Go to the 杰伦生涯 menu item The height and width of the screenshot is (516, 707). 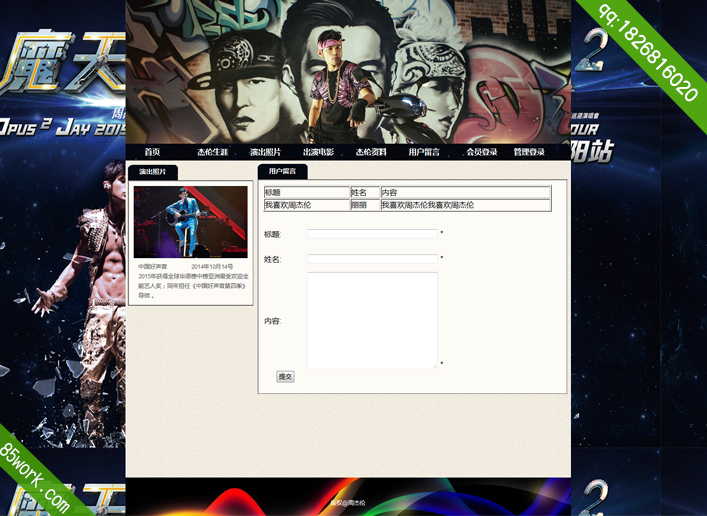coord(212,152)
